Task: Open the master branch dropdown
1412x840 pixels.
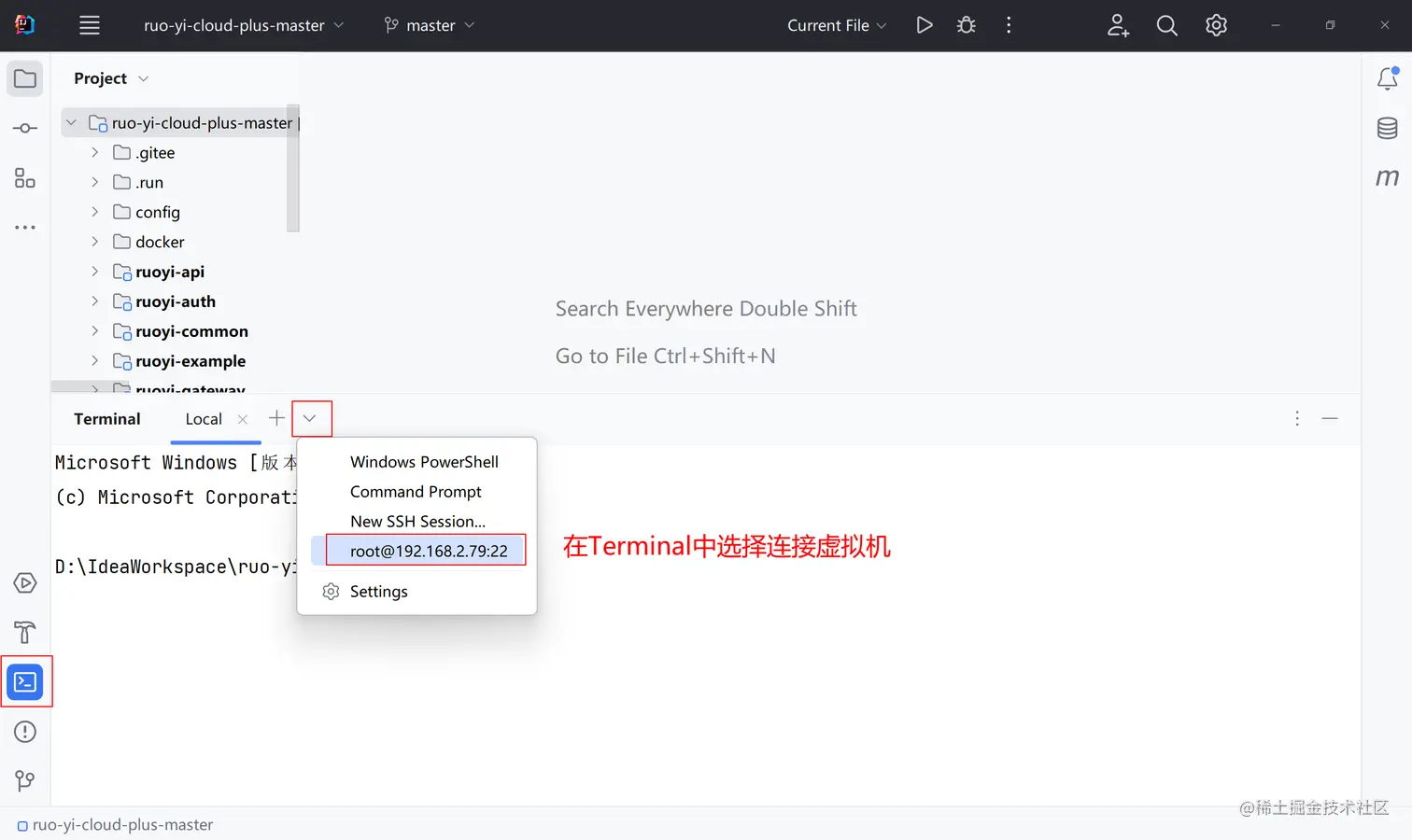Action: [430, 25]
